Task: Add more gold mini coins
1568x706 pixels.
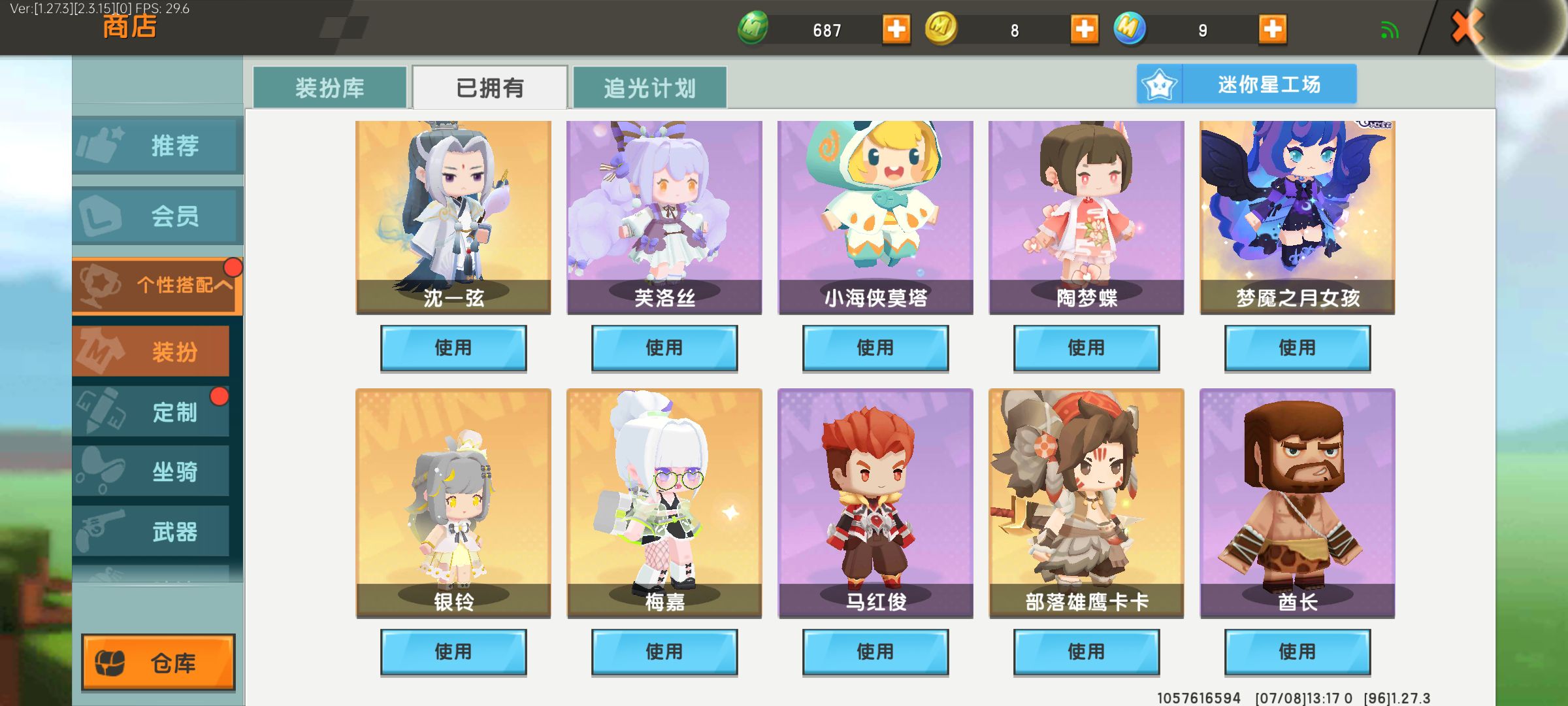Action: click(x=1084, y=29)
